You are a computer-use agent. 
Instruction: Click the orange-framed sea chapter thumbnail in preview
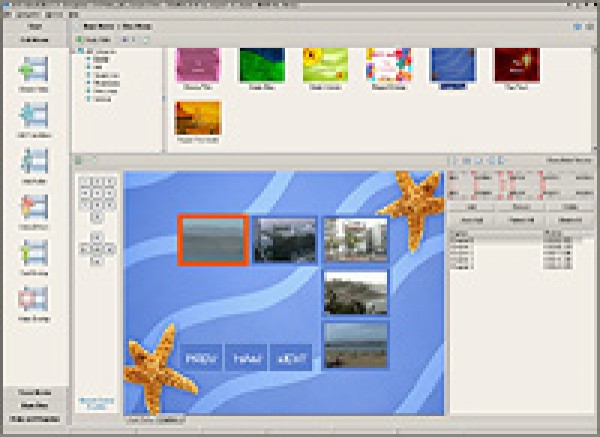coord(213,240)
